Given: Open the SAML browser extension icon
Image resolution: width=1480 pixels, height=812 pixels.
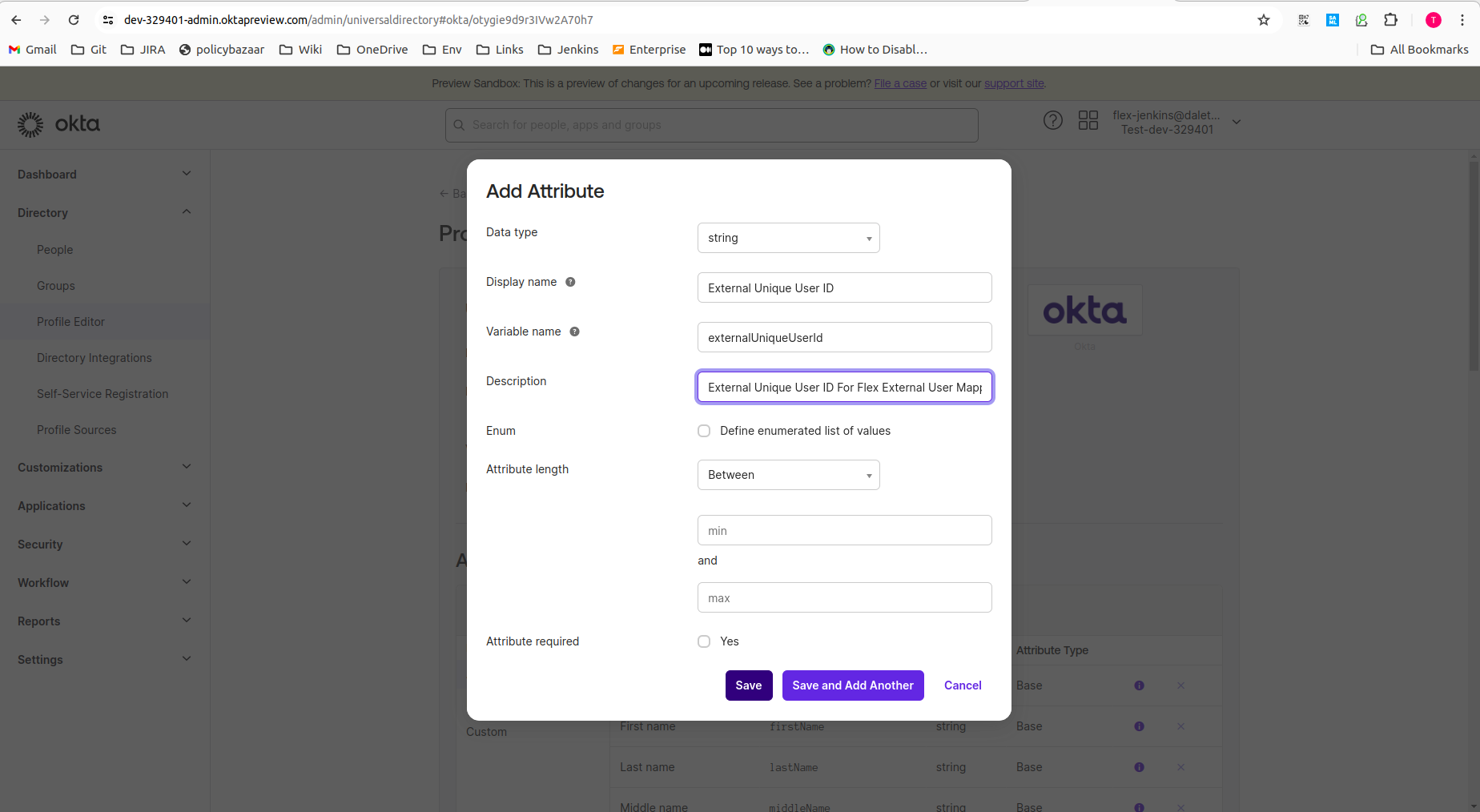Looking at the screenshot, I should coord(1333,20).
